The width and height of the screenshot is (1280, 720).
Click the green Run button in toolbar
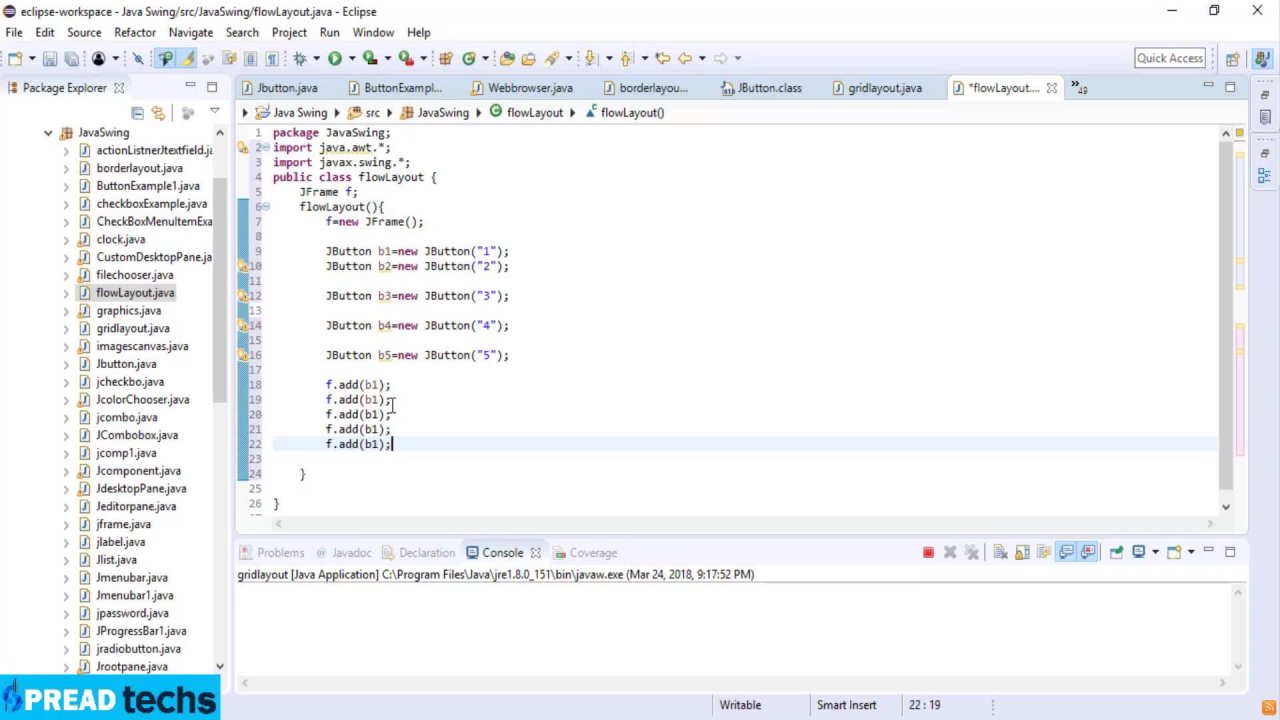pyautogui.click(x=335, y=59)
